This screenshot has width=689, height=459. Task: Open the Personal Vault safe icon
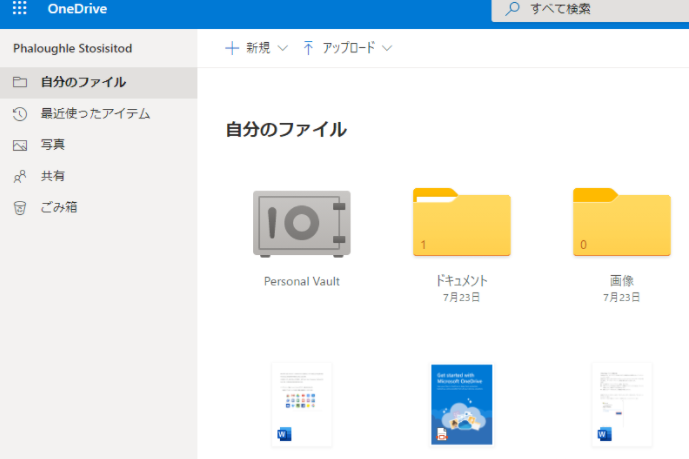pyautogui.click(x=302, y=224)
